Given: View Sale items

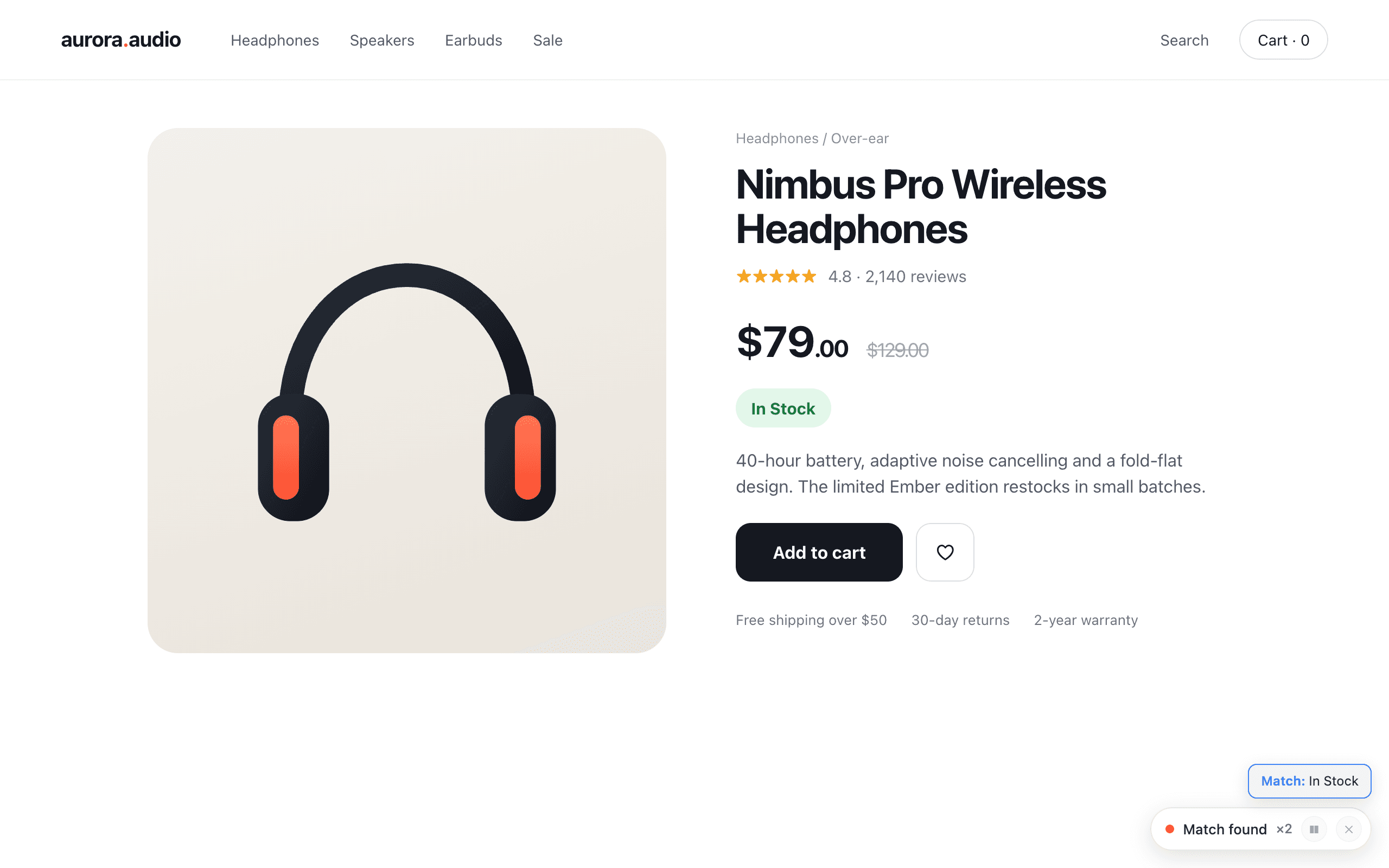Looking at the screenshot, I should coord(547,40).
